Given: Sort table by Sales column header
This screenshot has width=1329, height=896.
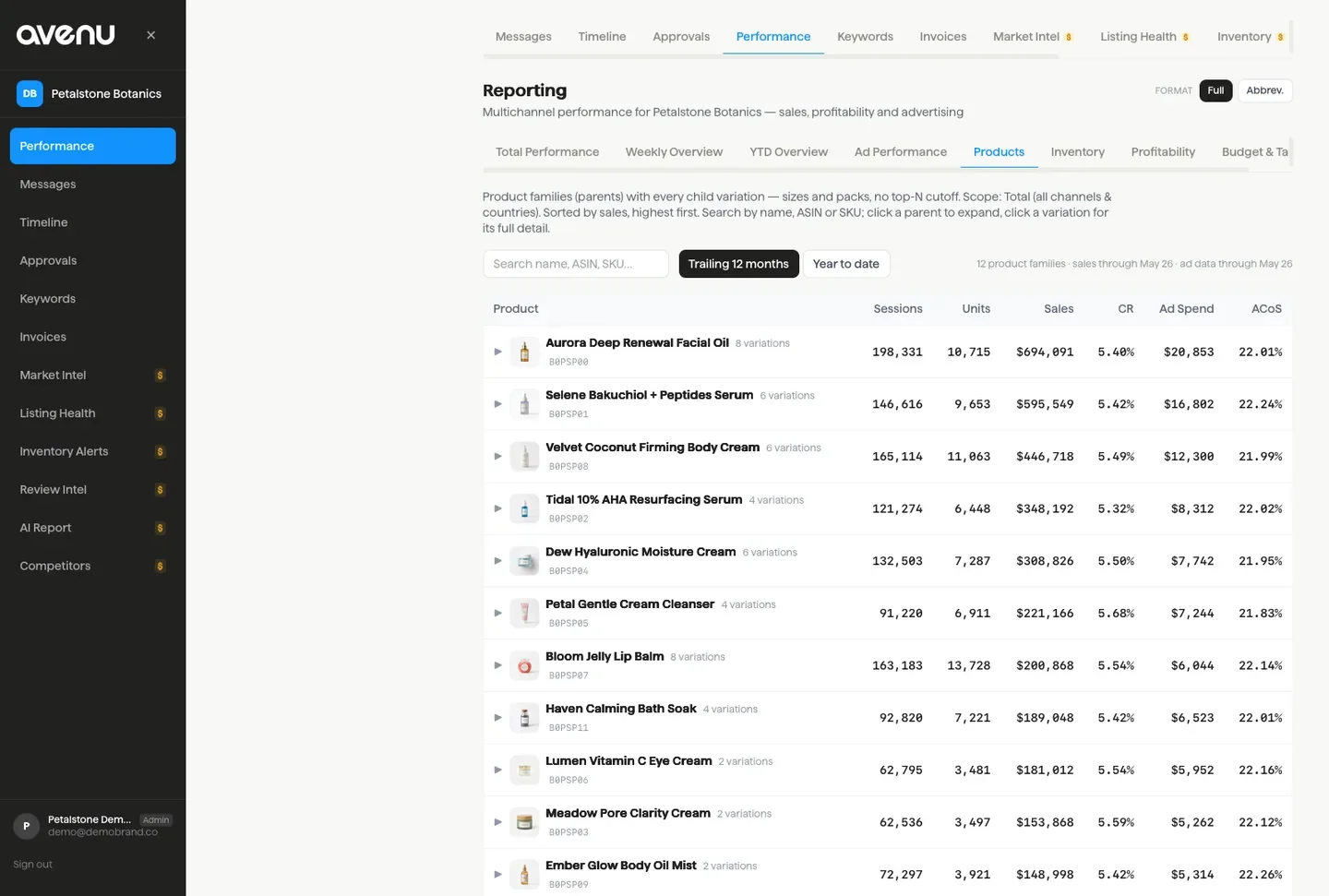Looking at the screenshot, I should [1059, 309].
